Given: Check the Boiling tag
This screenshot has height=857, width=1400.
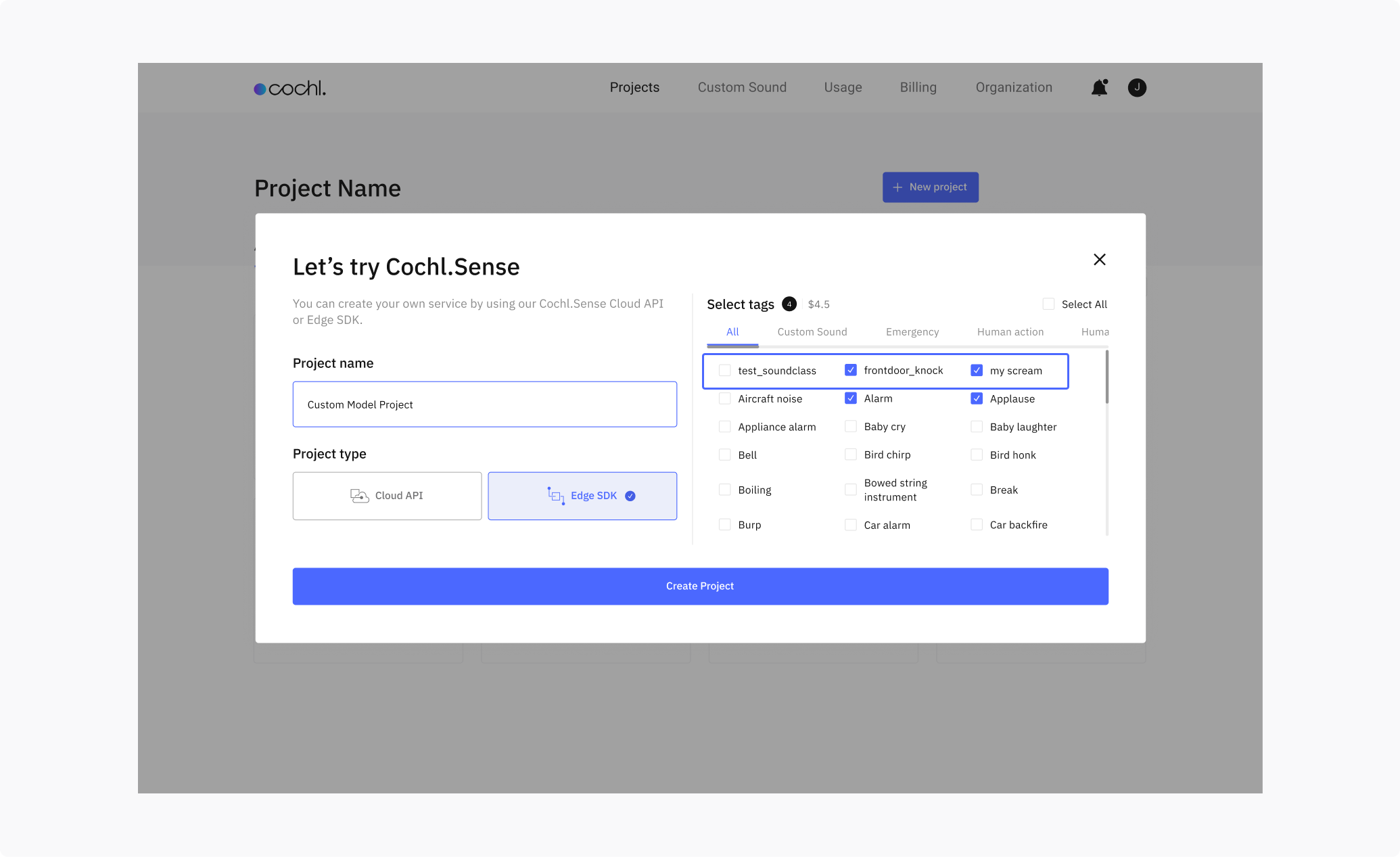Looking at the screenshot, I should pos(724,490).
